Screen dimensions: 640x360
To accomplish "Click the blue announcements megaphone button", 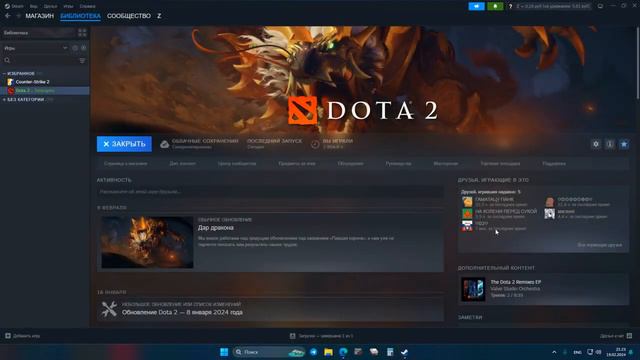I will click(x=476, y=6).
